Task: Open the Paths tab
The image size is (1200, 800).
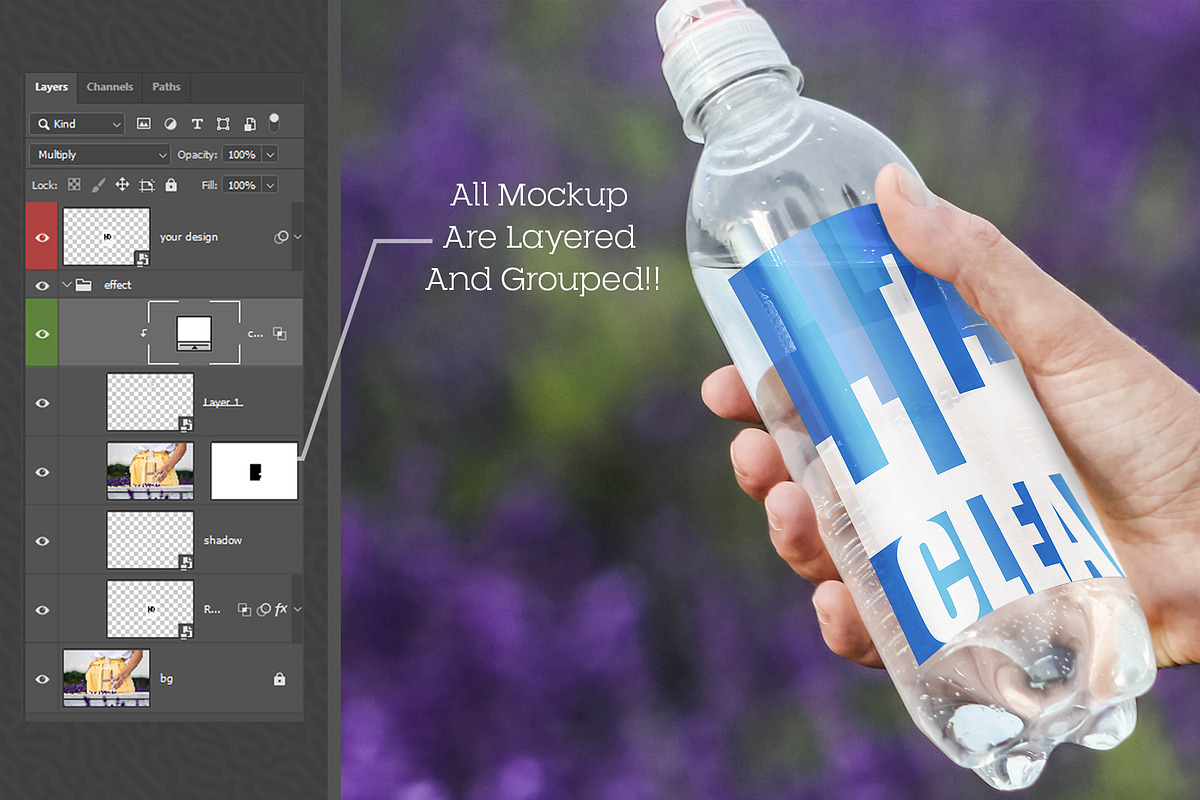Action: coord(166,87)
